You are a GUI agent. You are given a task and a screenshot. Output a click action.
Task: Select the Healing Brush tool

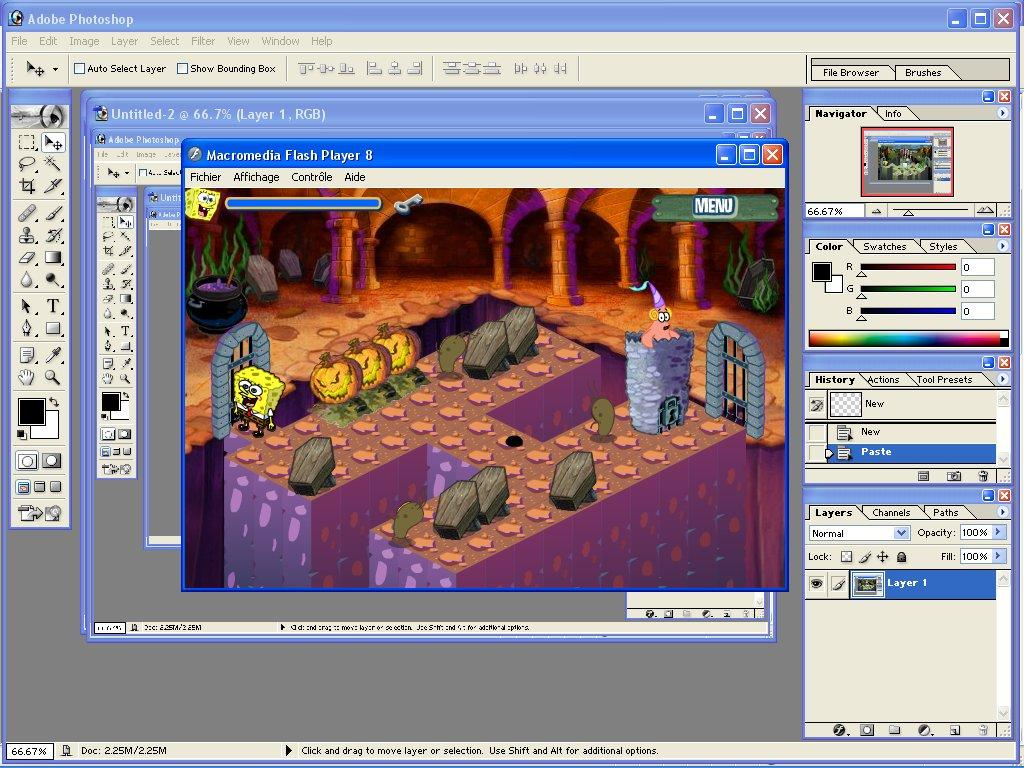click(27, 213)
